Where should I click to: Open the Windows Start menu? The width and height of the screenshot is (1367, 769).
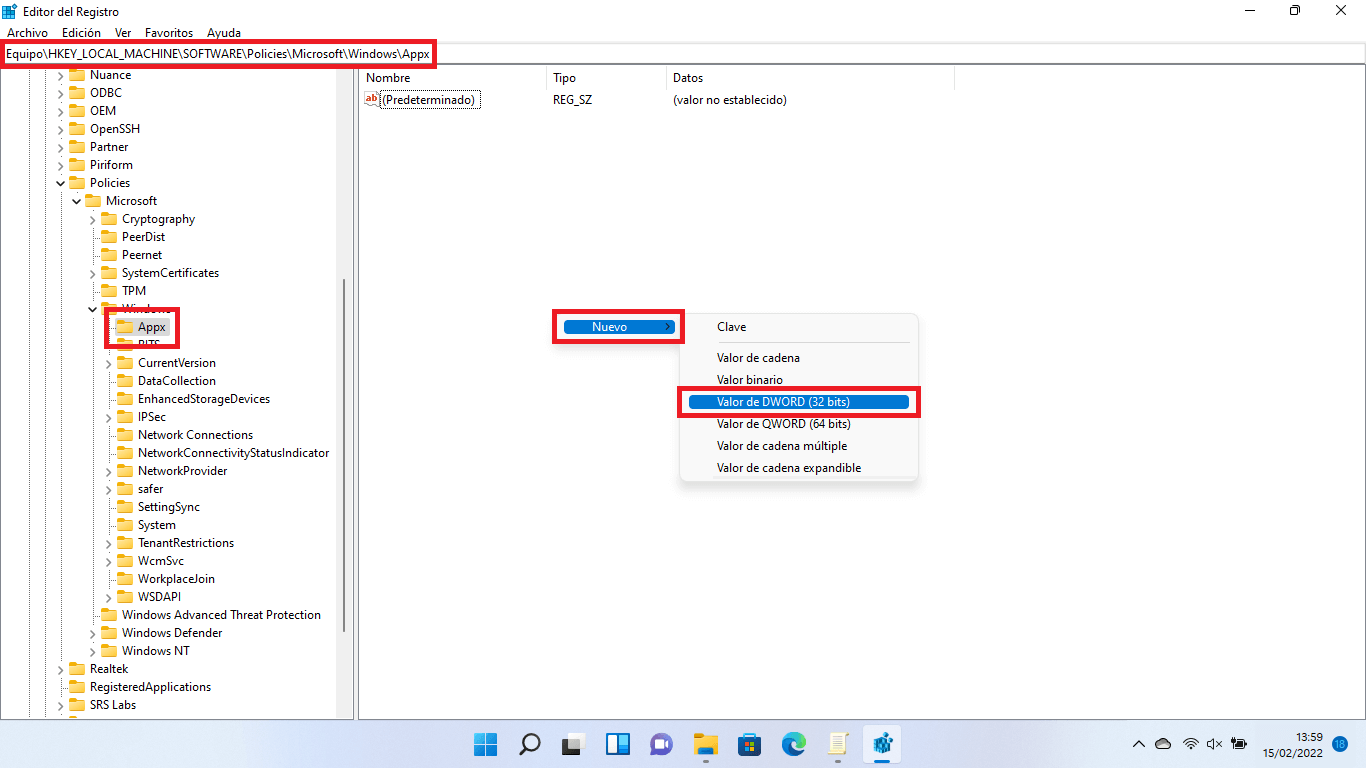point(486,744)
